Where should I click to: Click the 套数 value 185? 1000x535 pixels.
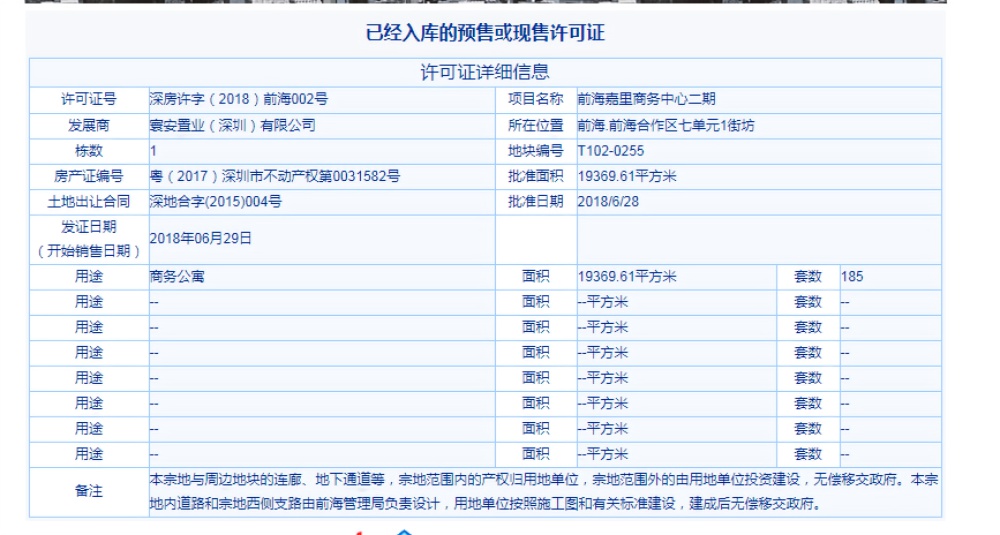pyautogui.click(x=852, y=277)
